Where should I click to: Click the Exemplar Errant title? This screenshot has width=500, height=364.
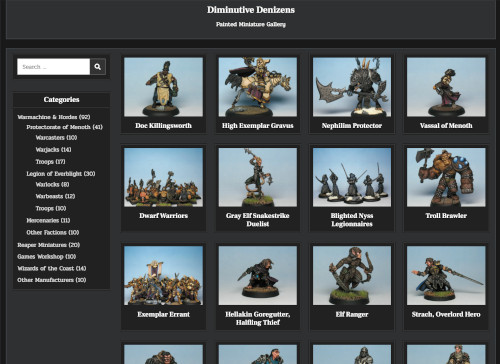163,314
